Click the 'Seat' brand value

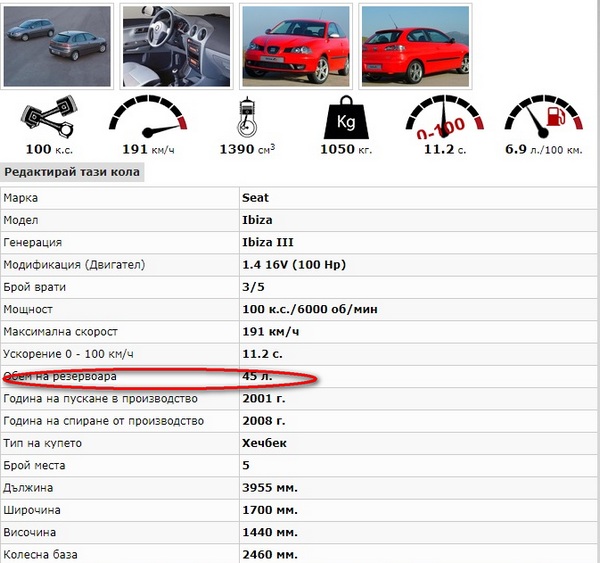[x=255, y=198]
